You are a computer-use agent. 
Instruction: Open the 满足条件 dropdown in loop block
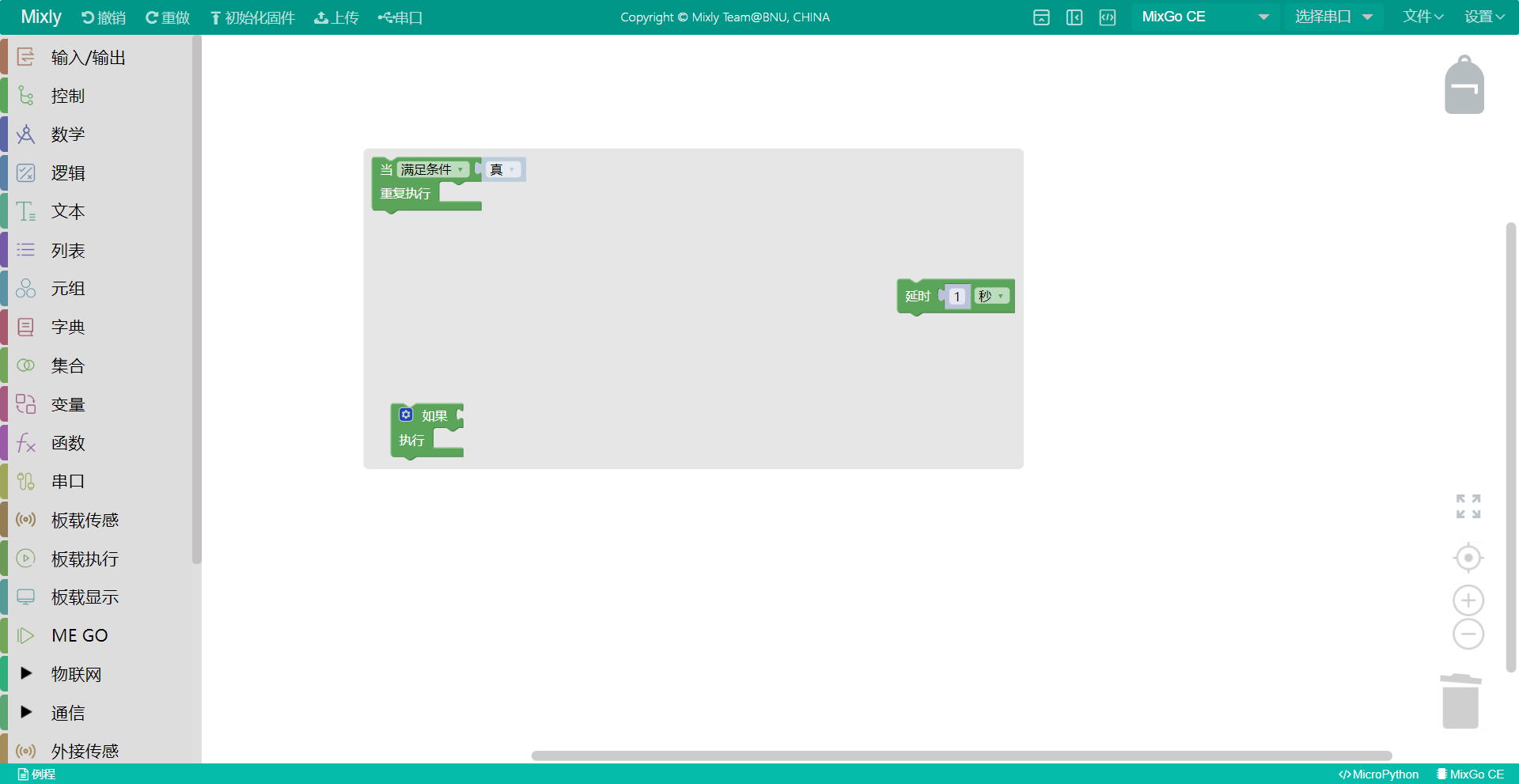tap(432, 169)
